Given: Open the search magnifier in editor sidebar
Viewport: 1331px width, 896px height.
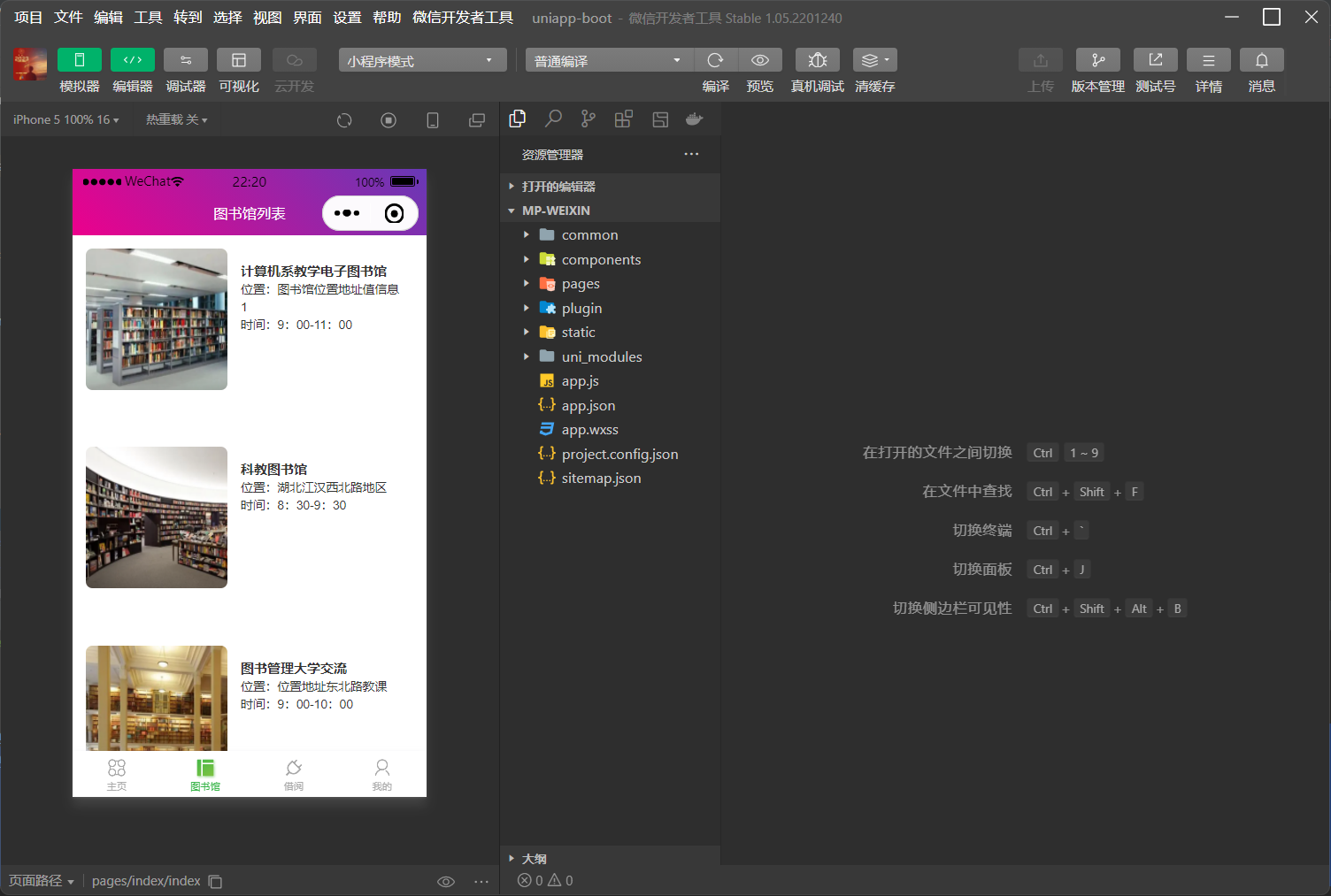Looking at the screenshot, I should pyautogui.click(x=553, y=119).
